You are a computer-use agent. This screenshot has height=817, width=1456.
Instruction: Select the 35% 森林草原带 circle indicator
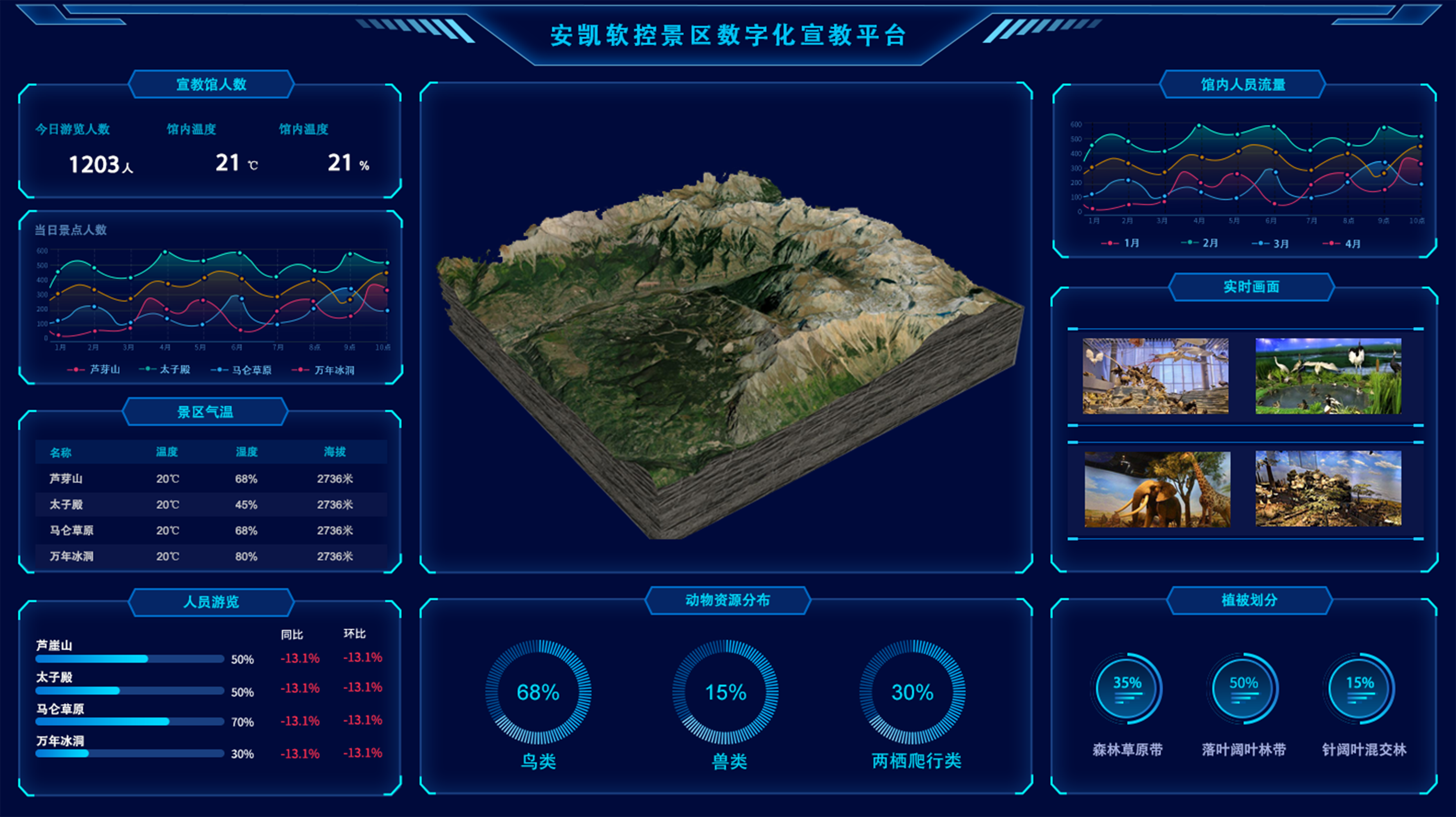(x=1127, y=689)
